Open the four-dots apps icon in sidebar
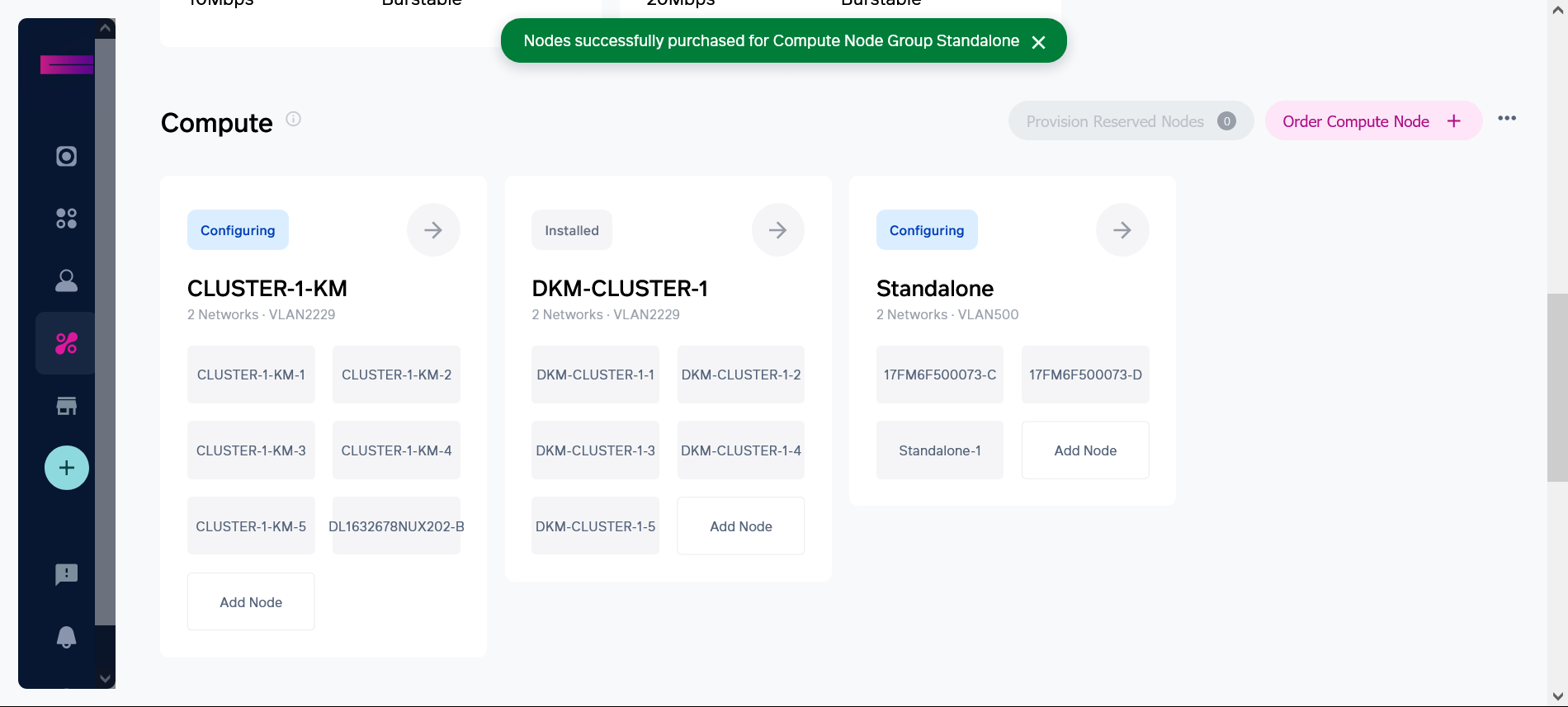The image size is (1568, 707). click(66, 219)
